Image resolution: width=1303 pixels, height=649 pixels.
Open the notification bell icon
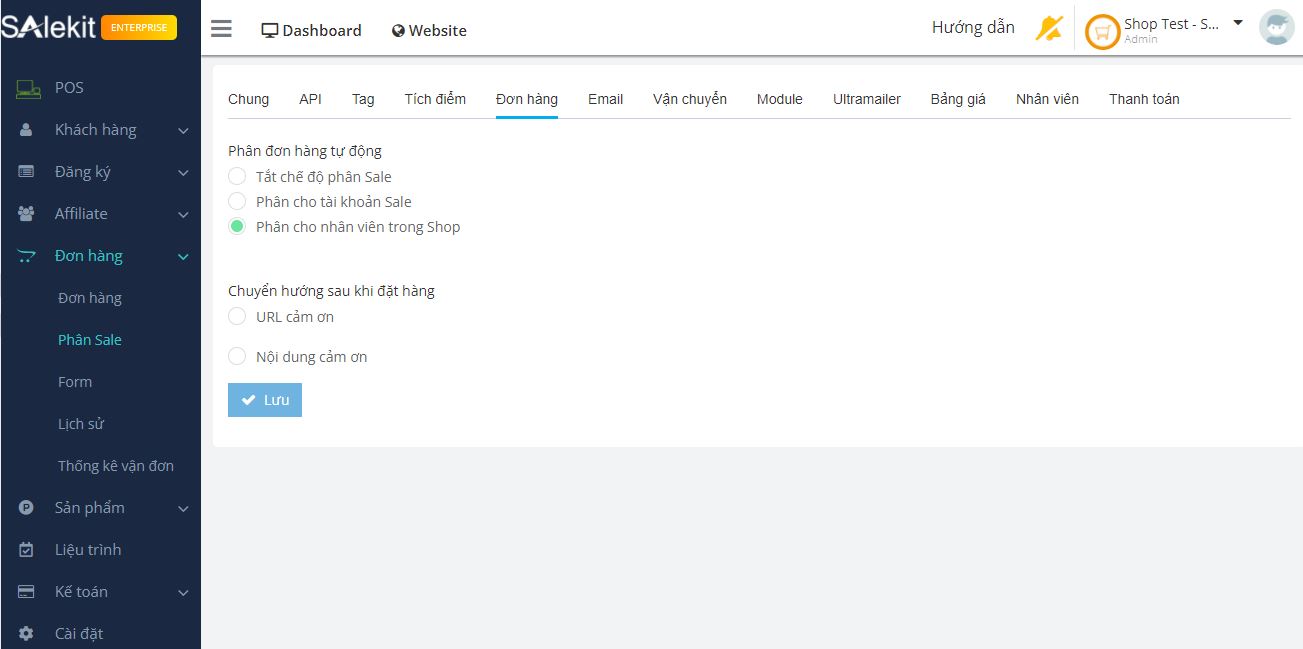tap(1049, 29)
